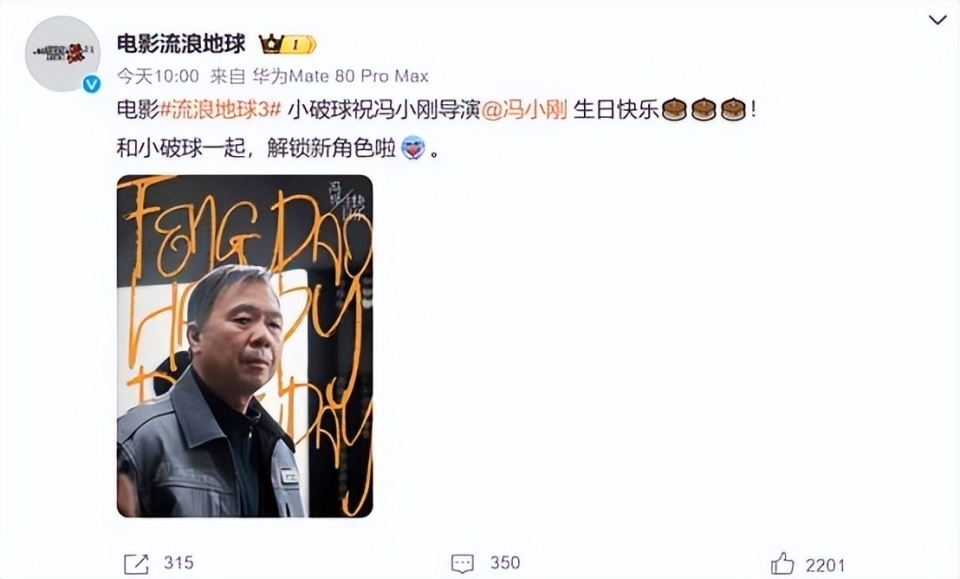Click the third birthday cake emoji

733,110
